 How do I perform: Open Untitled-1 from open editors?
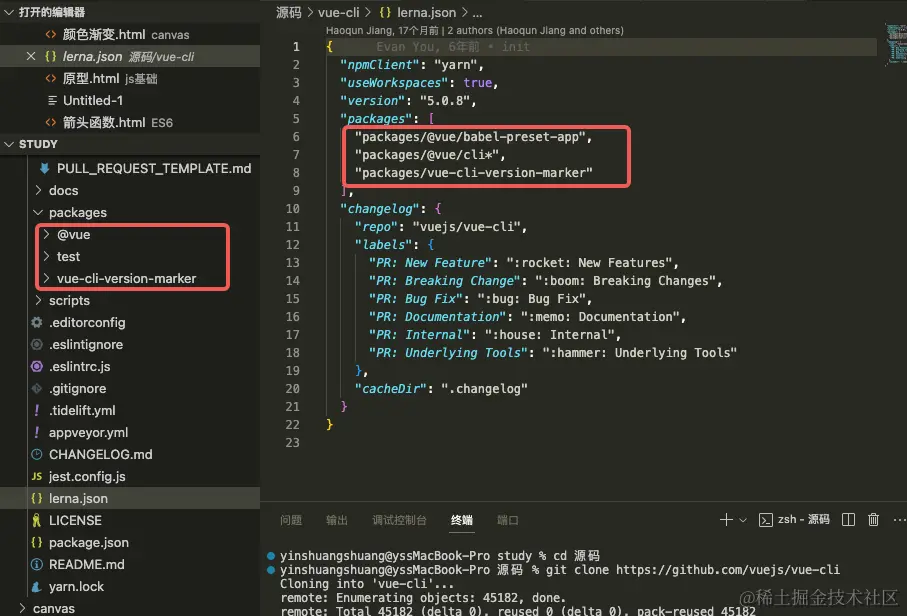[x=93, y=100]
